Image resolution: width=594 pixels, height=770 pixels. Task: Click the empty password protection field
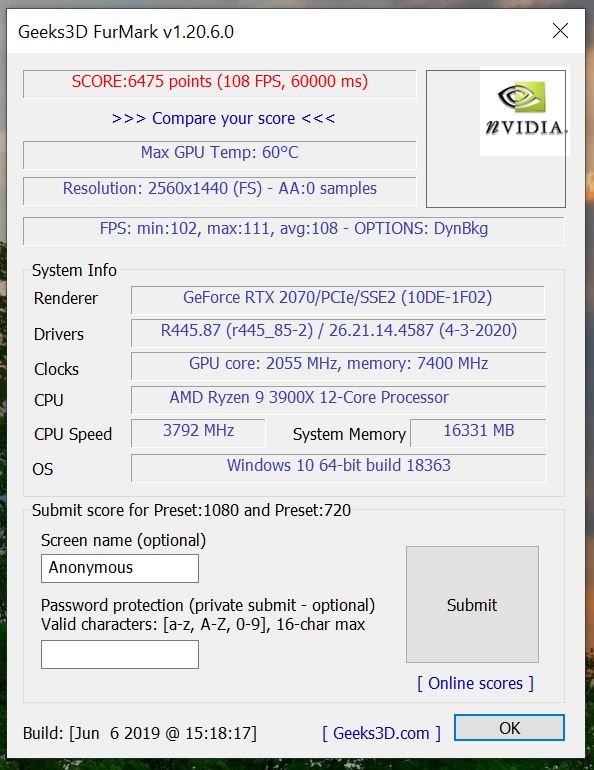(x=120, y=655)
